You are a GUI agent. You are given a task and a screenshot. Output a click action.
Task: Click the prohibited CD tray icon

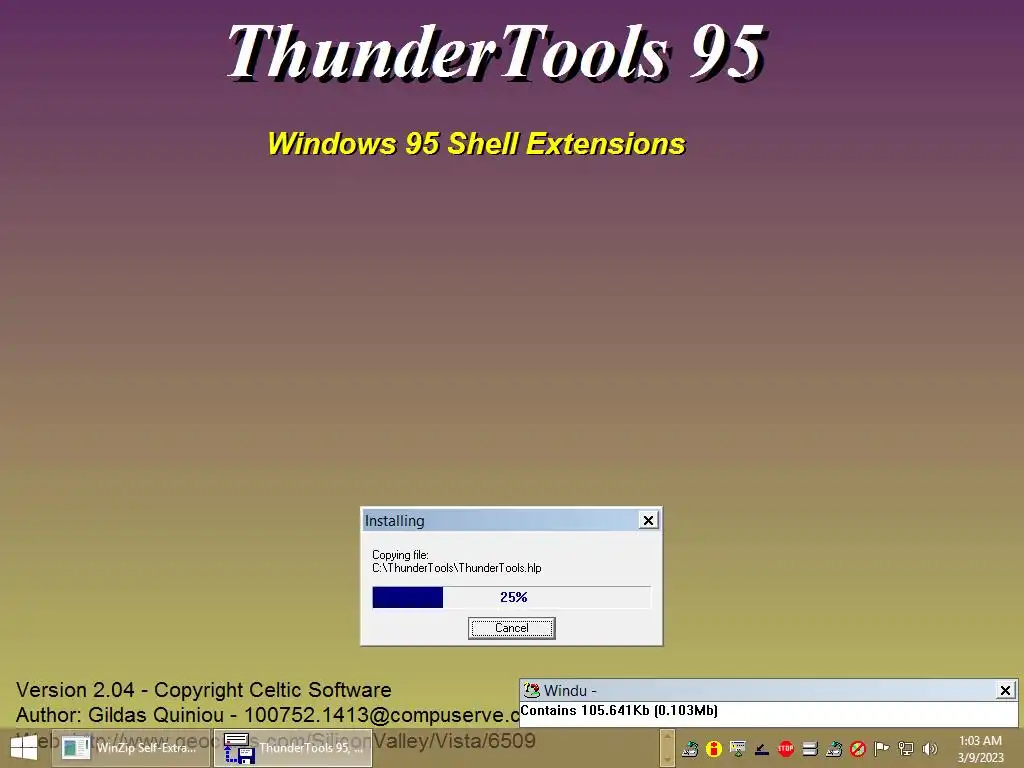[x=858, y=748]
